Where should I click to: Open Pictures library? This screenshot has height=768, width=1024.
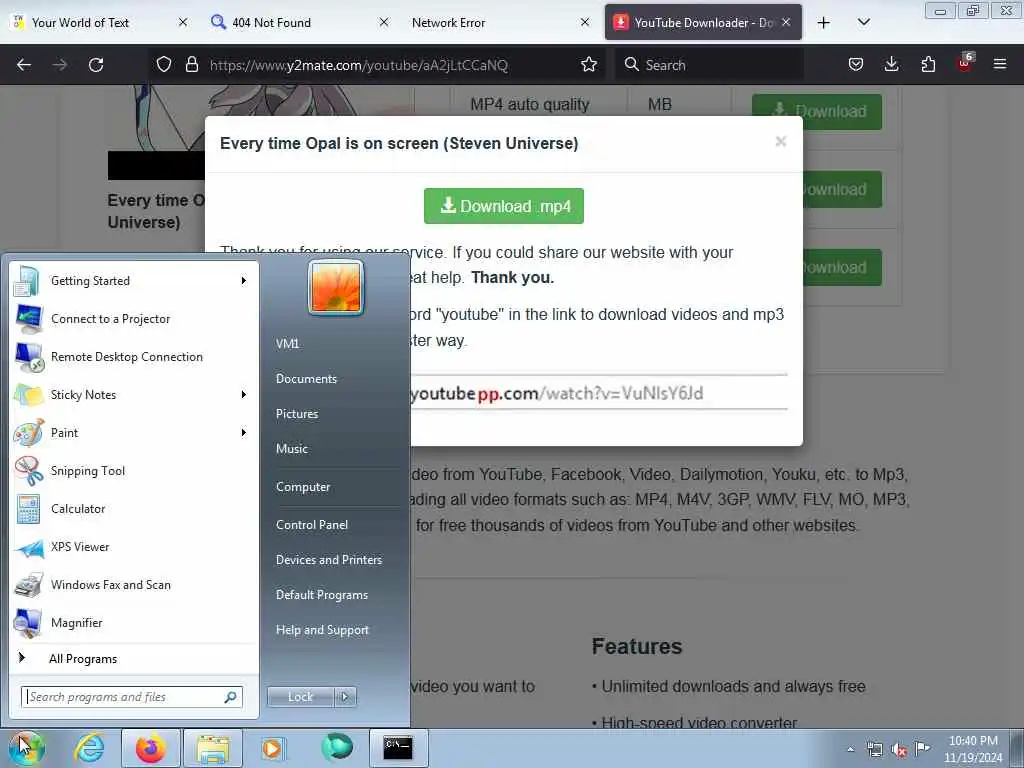click(296, 414)
